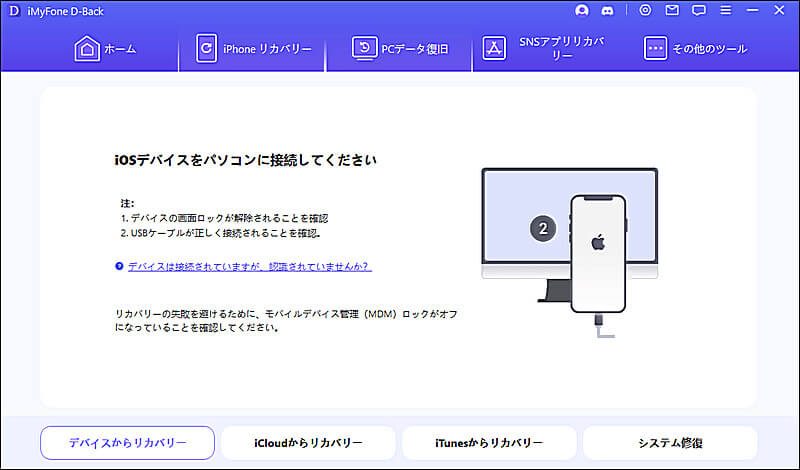Click note about USBケーブル connection

220,233
